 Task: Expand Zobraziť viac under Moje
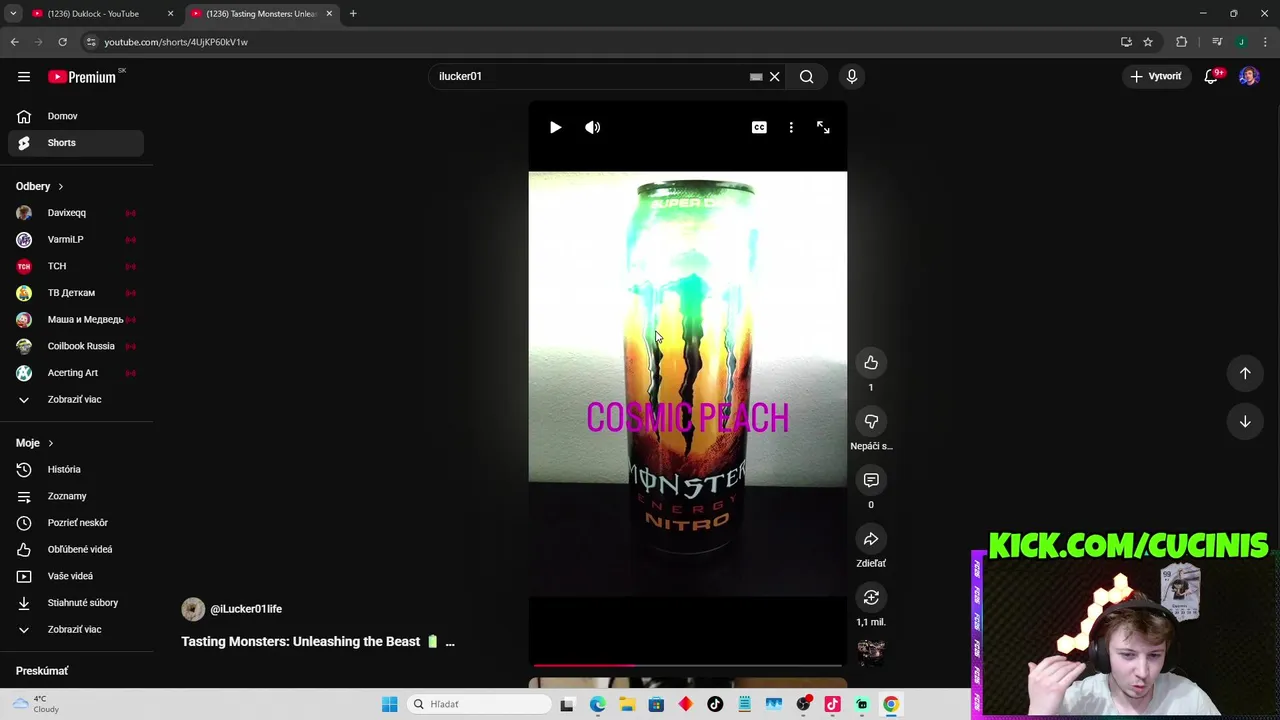[76, 630]
